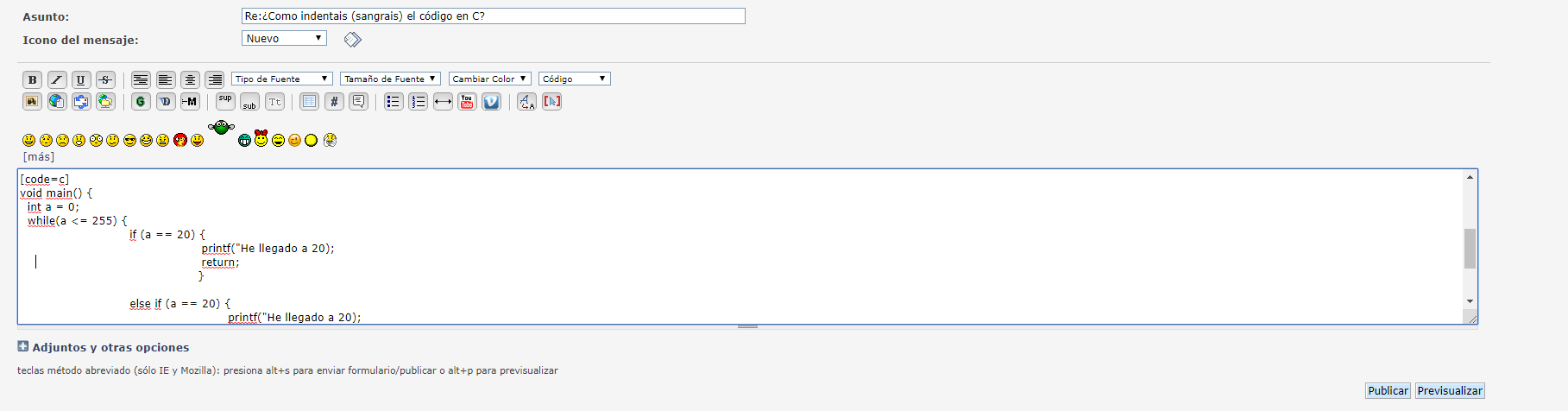Screen dimensions: 1568x411
Task: Show more smileys via [más]
Action: 39,157
